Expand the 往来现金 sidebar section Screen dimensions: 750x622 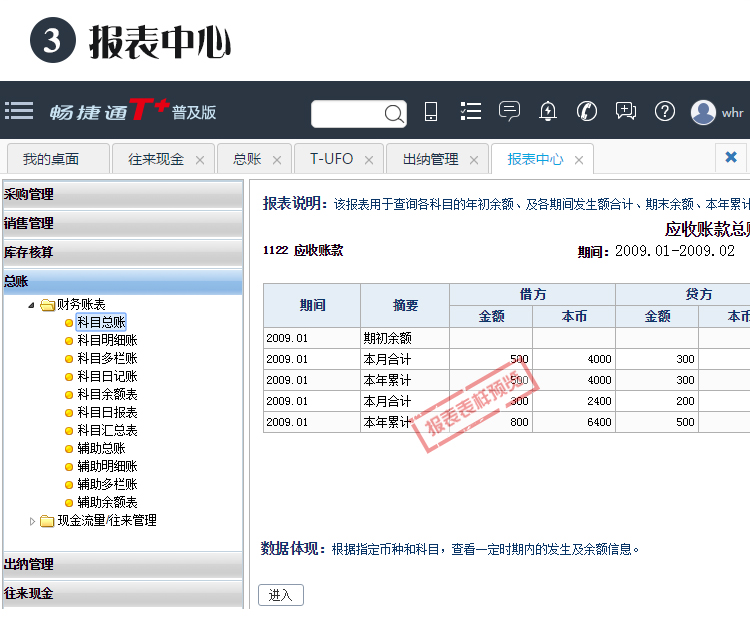123,593
